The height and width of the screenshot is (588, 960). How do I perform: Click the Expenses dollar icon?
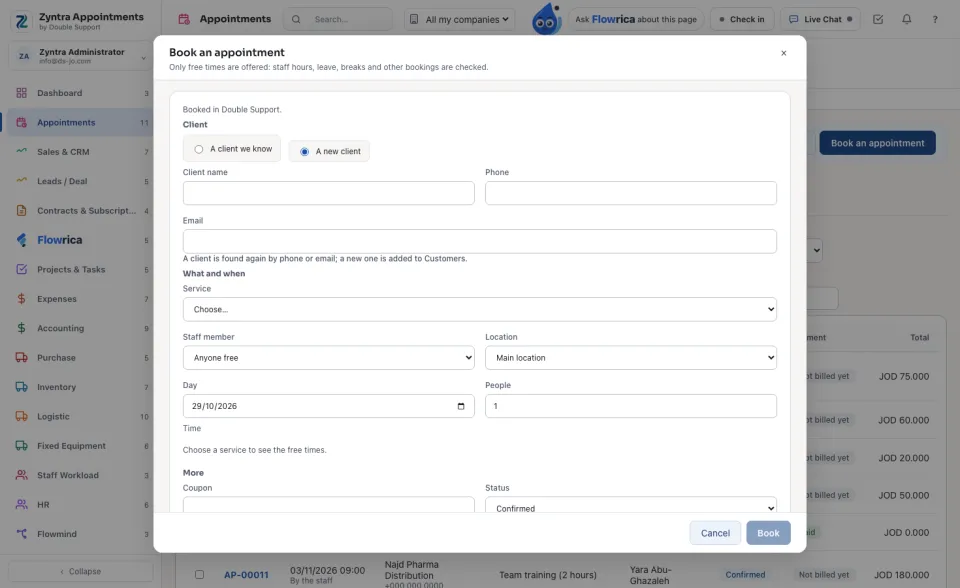(21, 299)
